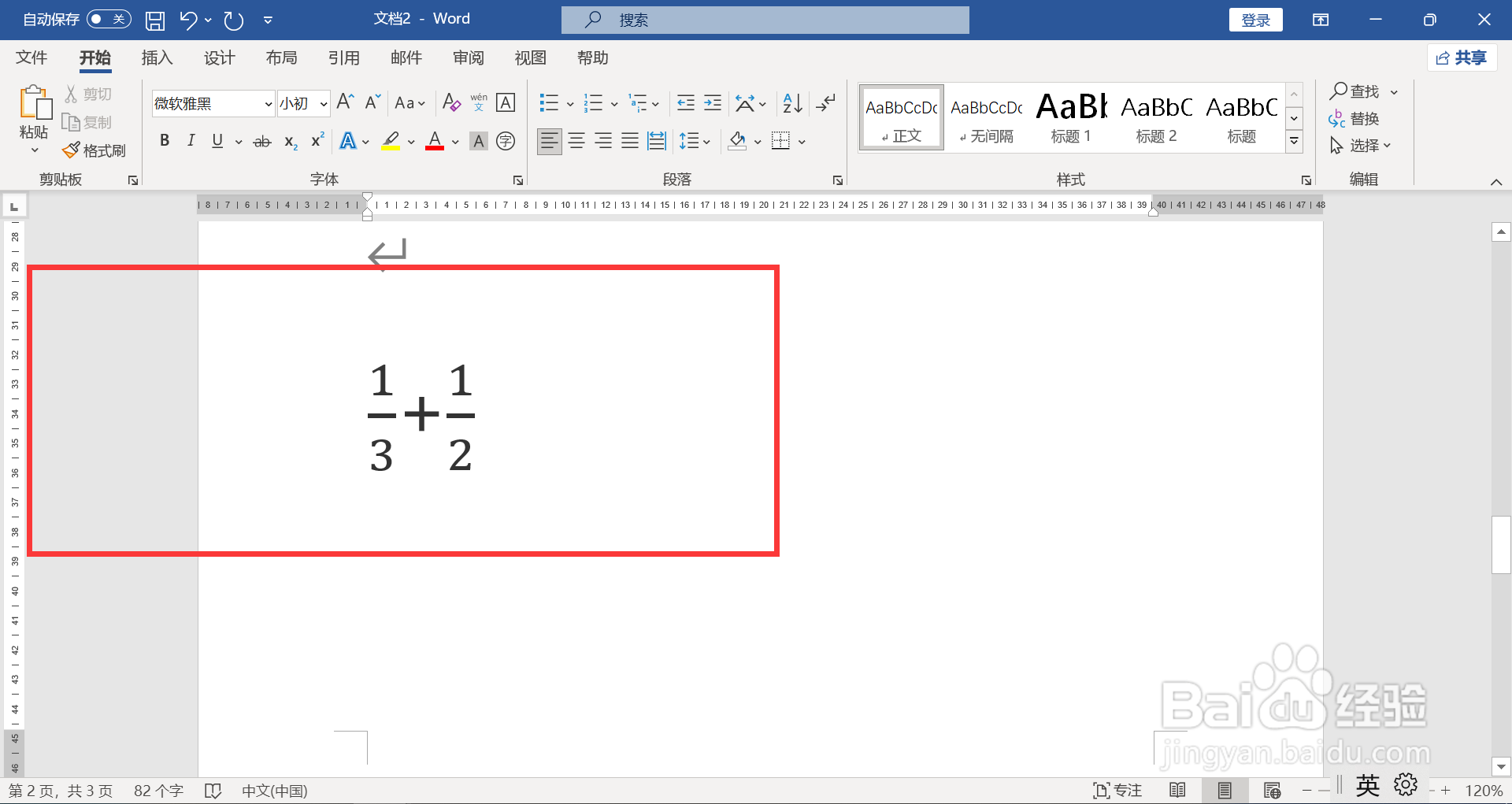Click the increase indent icon
1512x804 pixels.
tap(713, 102)
